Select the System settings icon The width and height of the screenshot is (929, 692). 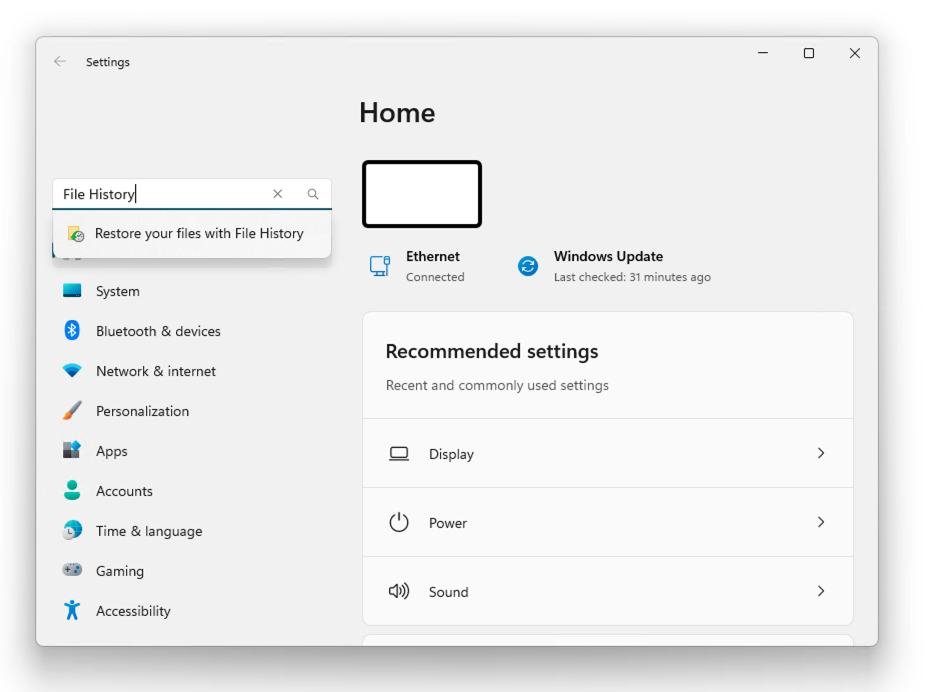(72, 291)
